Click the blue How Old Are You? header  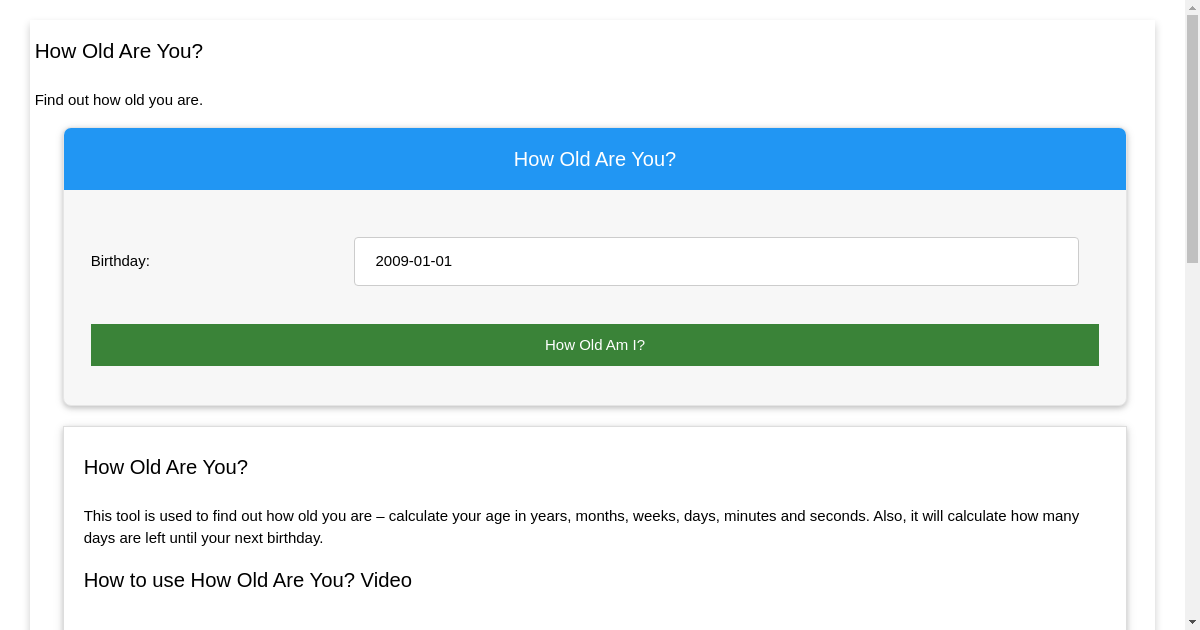tap(594, 159)
